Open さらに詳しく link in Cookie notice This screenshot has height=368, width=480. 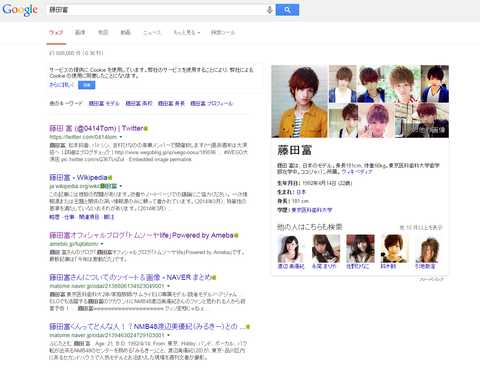pyautogui.click(x=61, y=85)
